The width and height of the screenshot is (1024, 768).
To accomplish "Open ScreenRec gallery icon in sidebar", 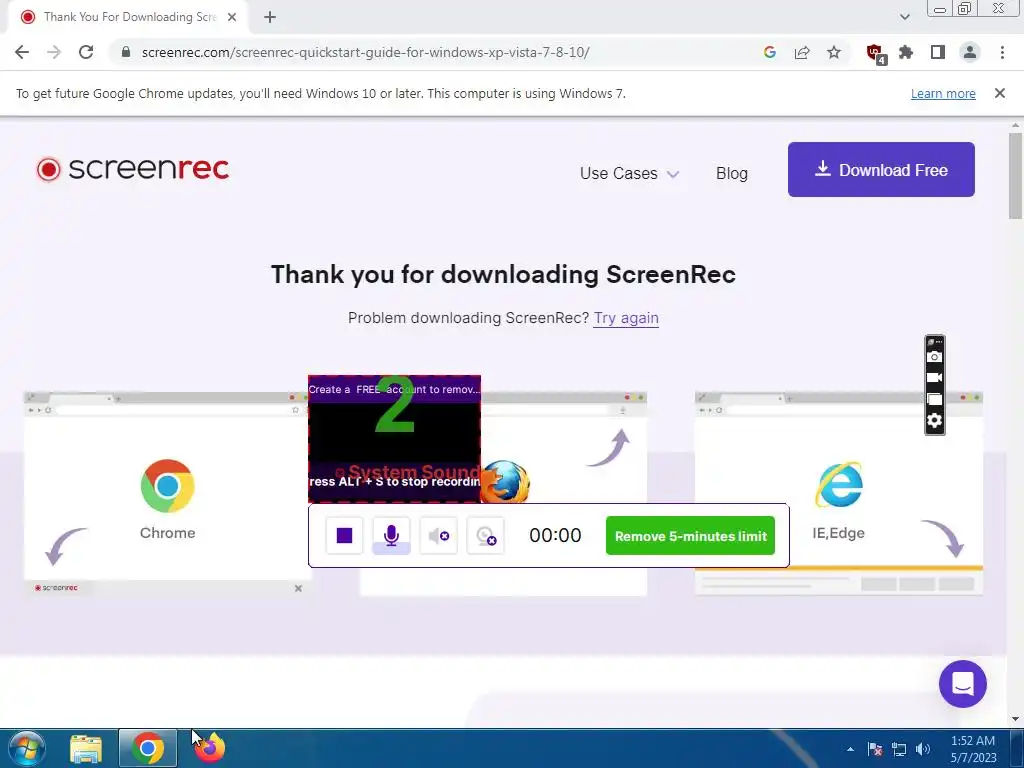I will [935, 398].
